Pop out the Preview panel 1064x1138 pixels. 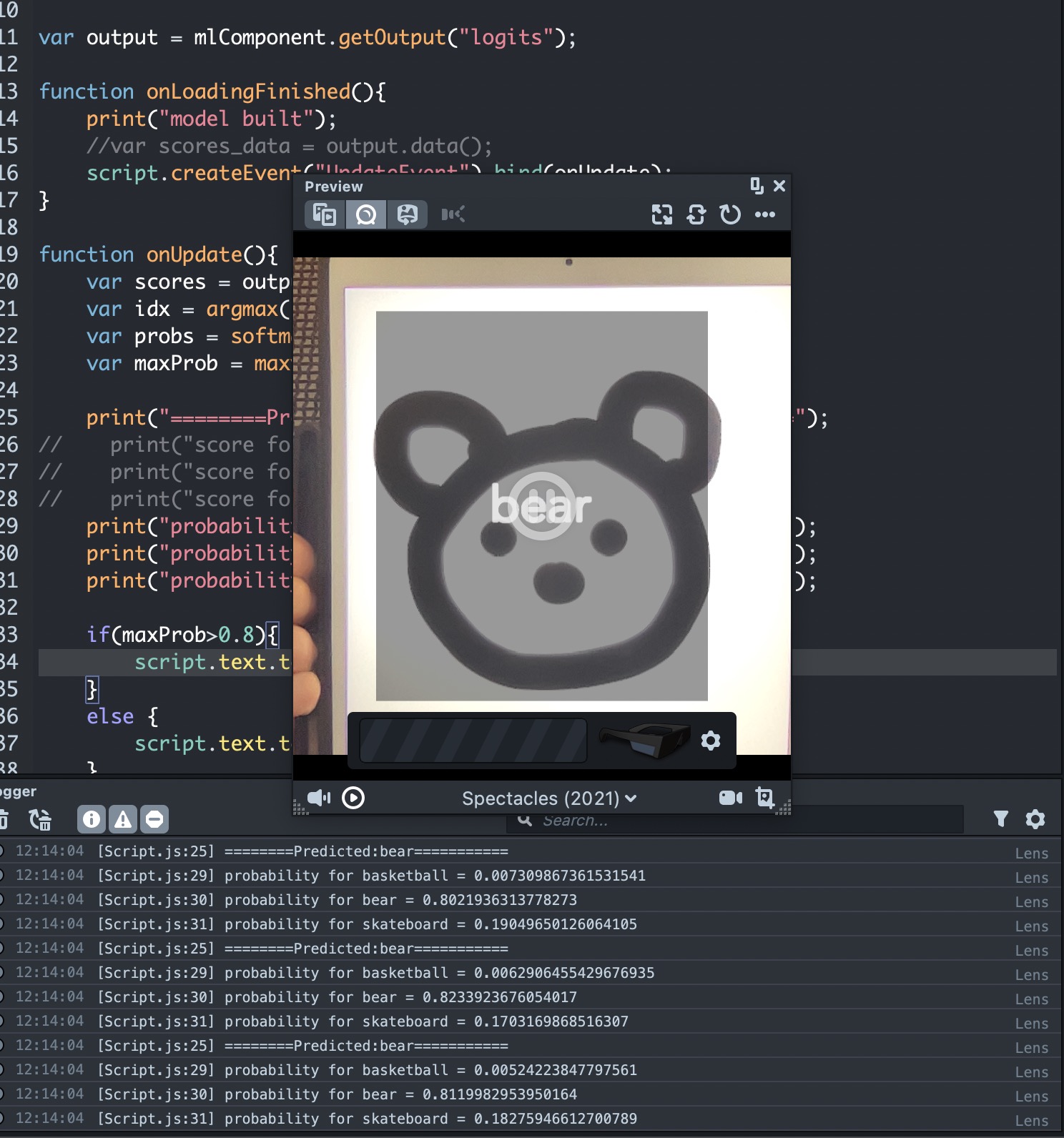coord(757,186)
